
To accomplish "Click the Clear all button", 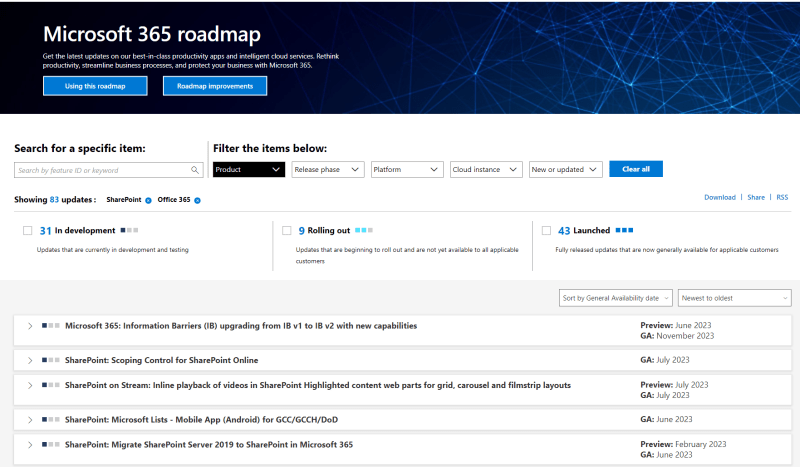I will click(636, 169).
